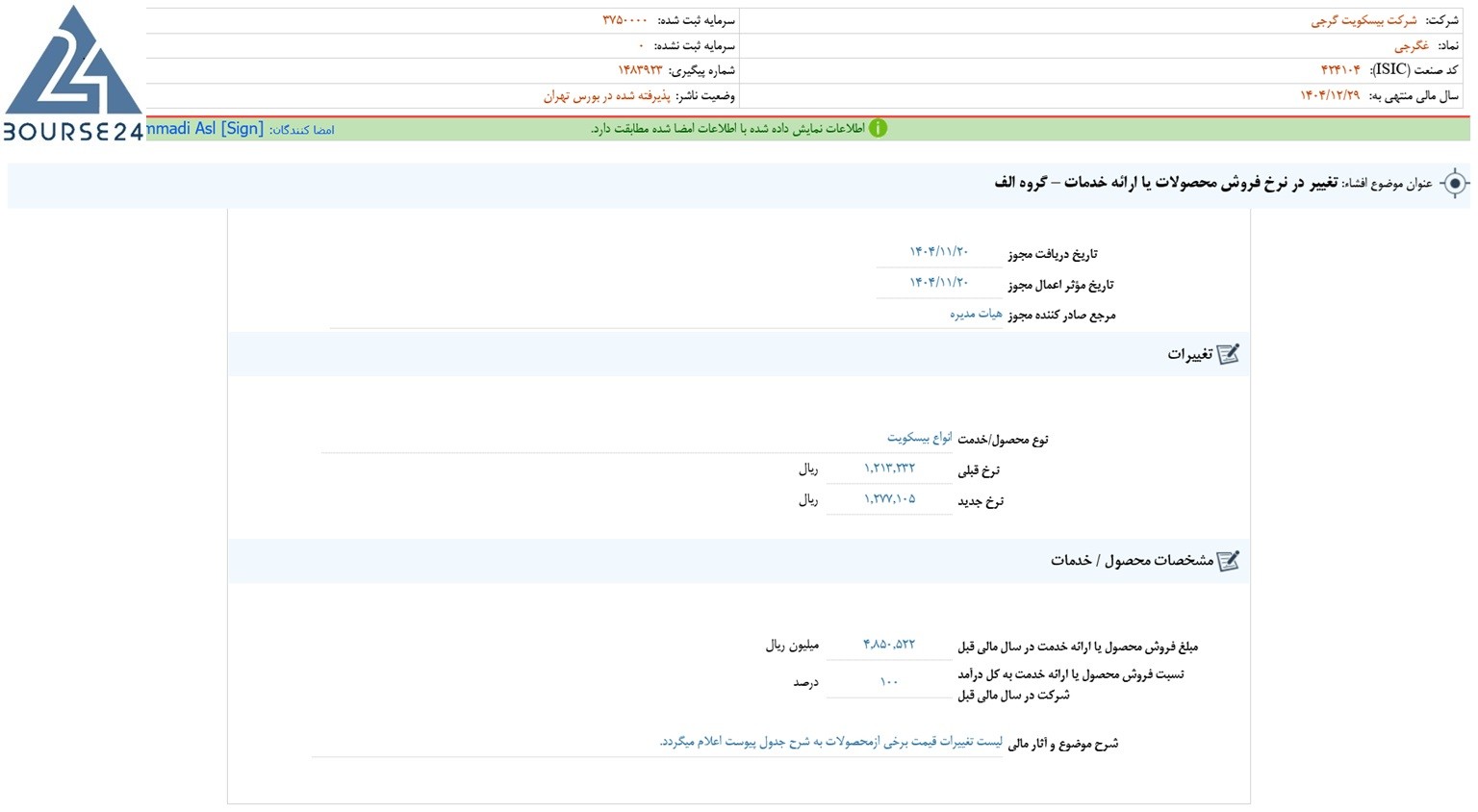Screen dimensions: 1478x812
Task: Select the product type انواع بیسکویت
Action: tap(920, 438)
